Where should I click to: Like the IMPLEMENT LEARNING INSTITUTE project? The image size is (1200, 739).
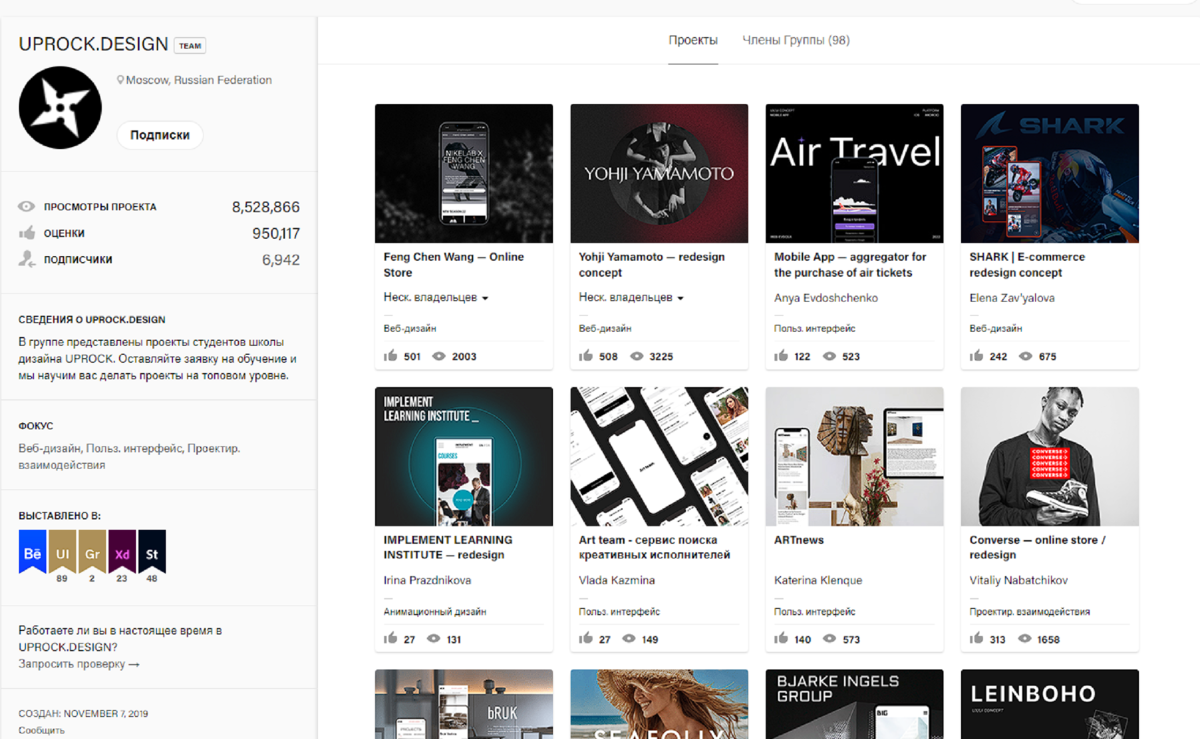(x=391, y=639)
